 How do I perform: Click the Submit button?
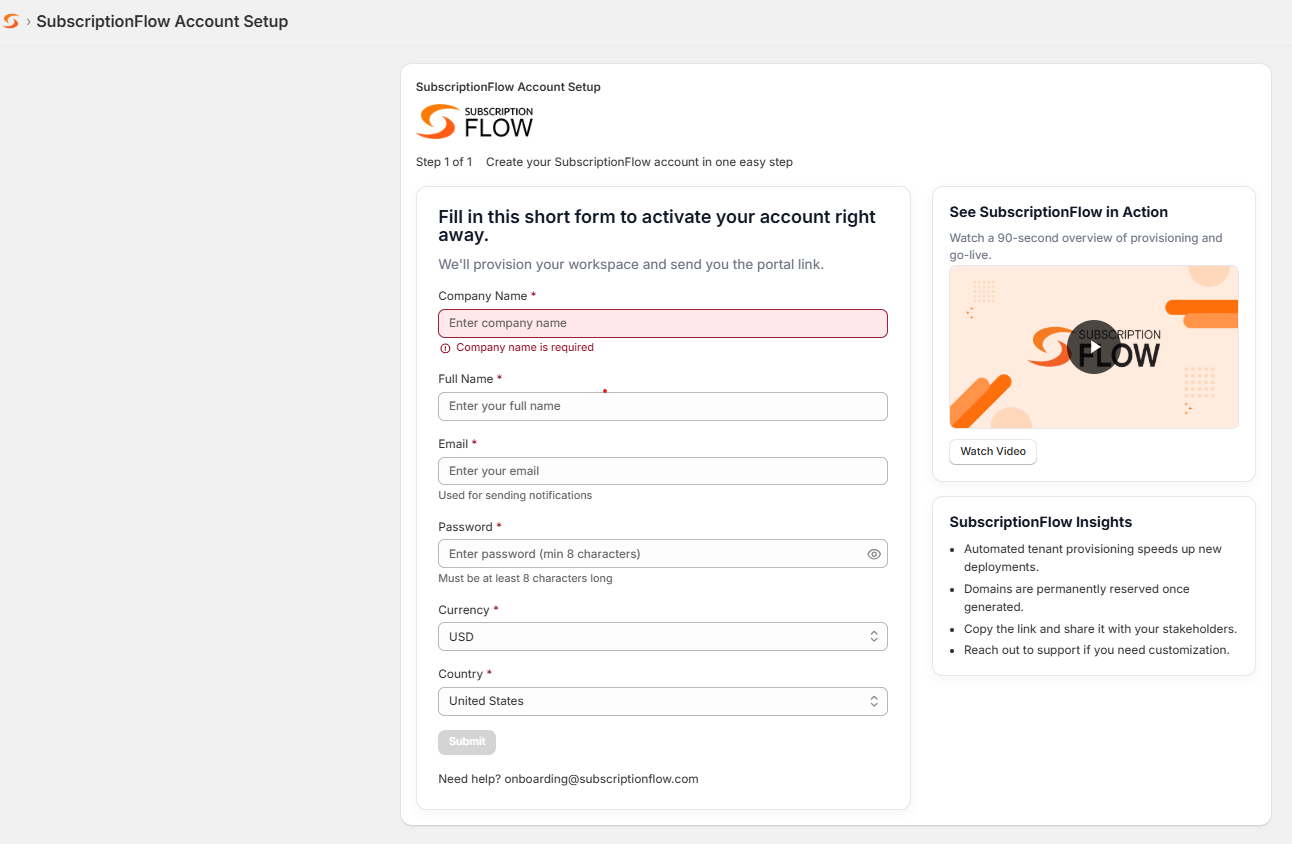467,742
